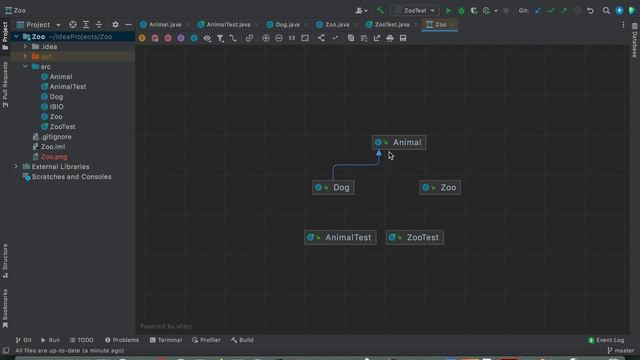Screen dimensions: 640x360
Task: Expand External Libraries node
Action: coord(16,167)
